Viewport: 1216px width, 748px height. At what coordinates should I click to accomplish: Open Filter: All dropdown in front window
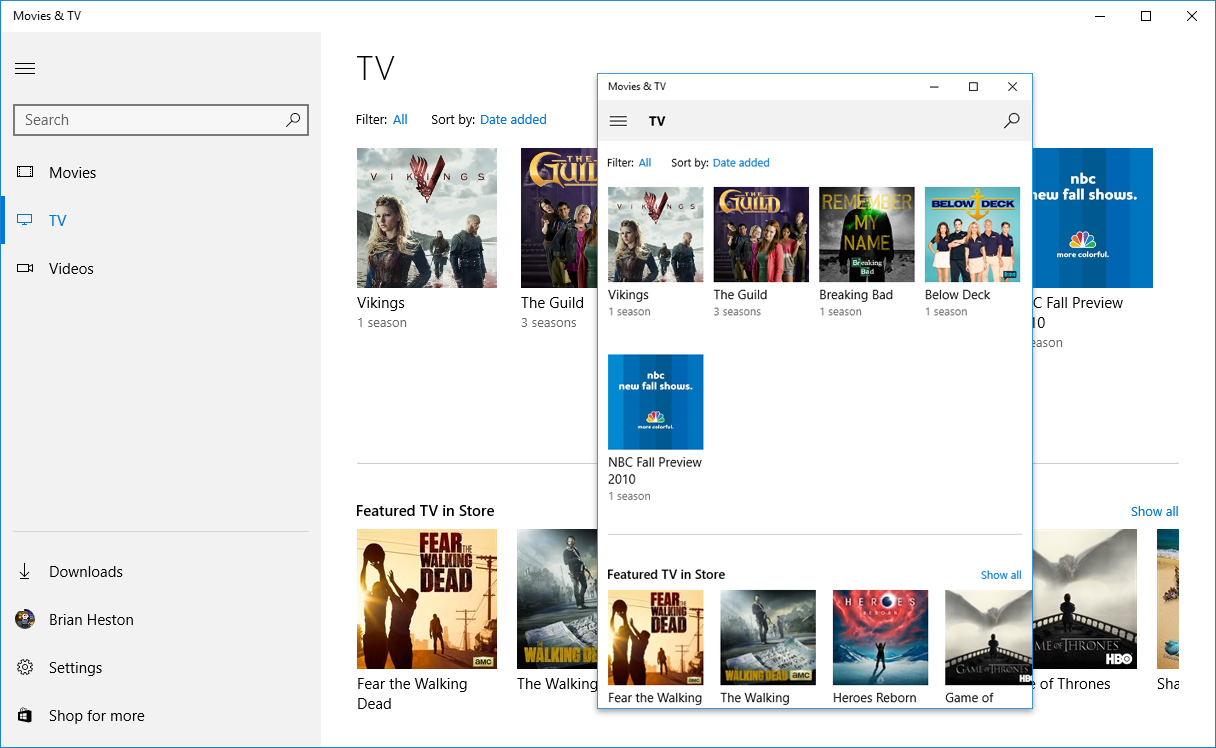(645, 163)
